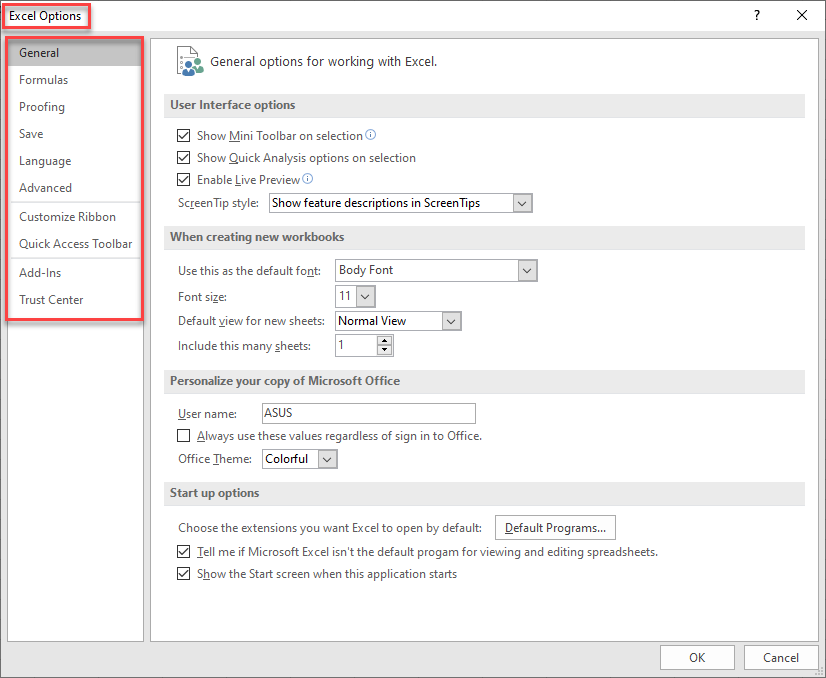The image size is (826, 678).
Task: Click the Font size value box
Action: (346, 297)
